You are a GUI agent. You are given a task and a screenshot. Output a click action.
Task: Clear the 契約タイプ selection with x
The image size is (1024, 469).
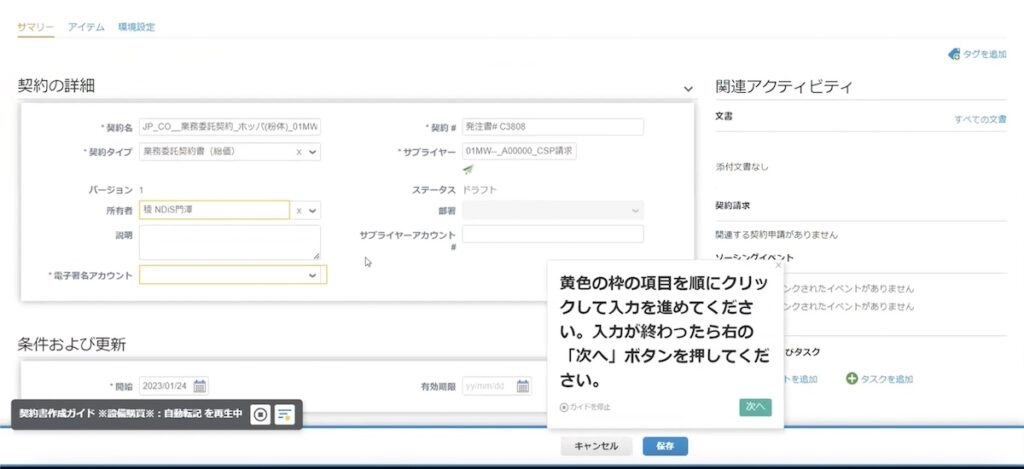pos(299,152)
